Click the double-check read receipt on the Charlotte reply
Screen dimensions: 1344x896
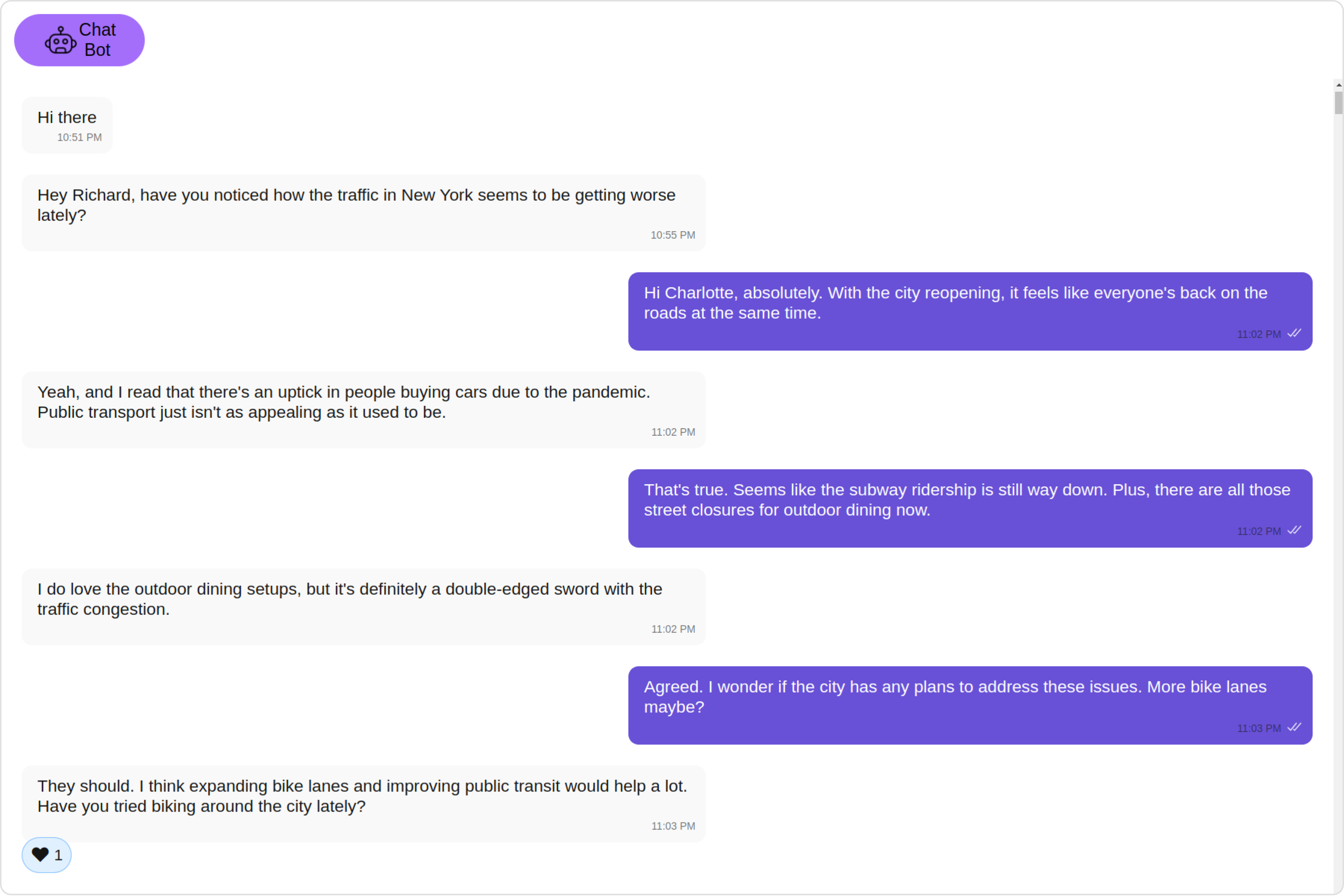1294,333
